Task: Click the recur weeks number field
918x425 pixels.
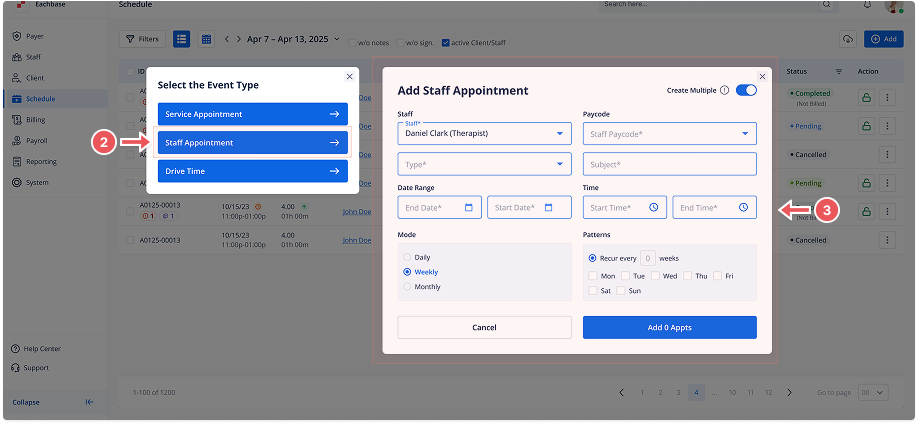Action: [x=648, y=258]
